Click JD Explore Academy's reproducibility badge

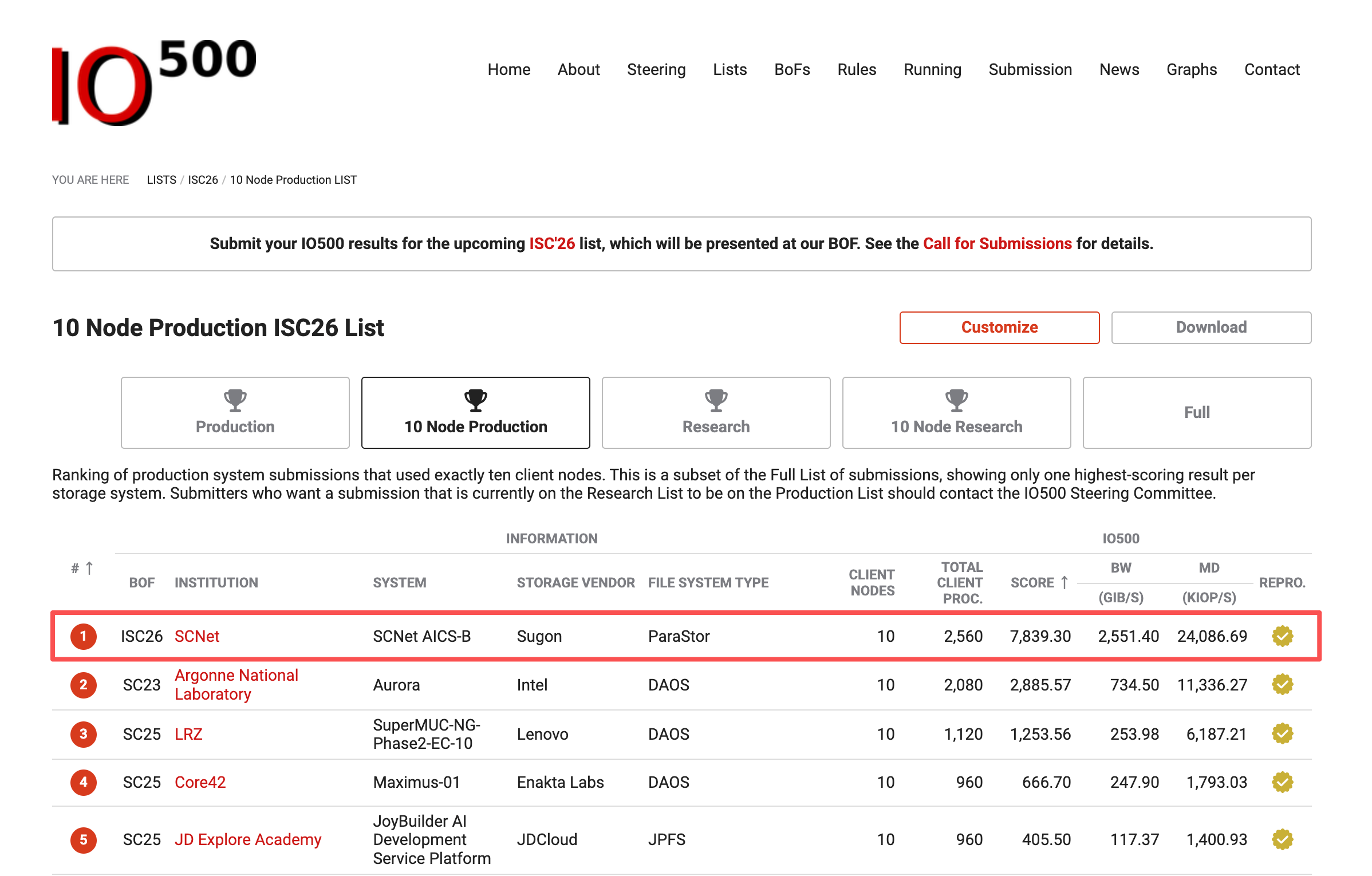[1282, 839]
